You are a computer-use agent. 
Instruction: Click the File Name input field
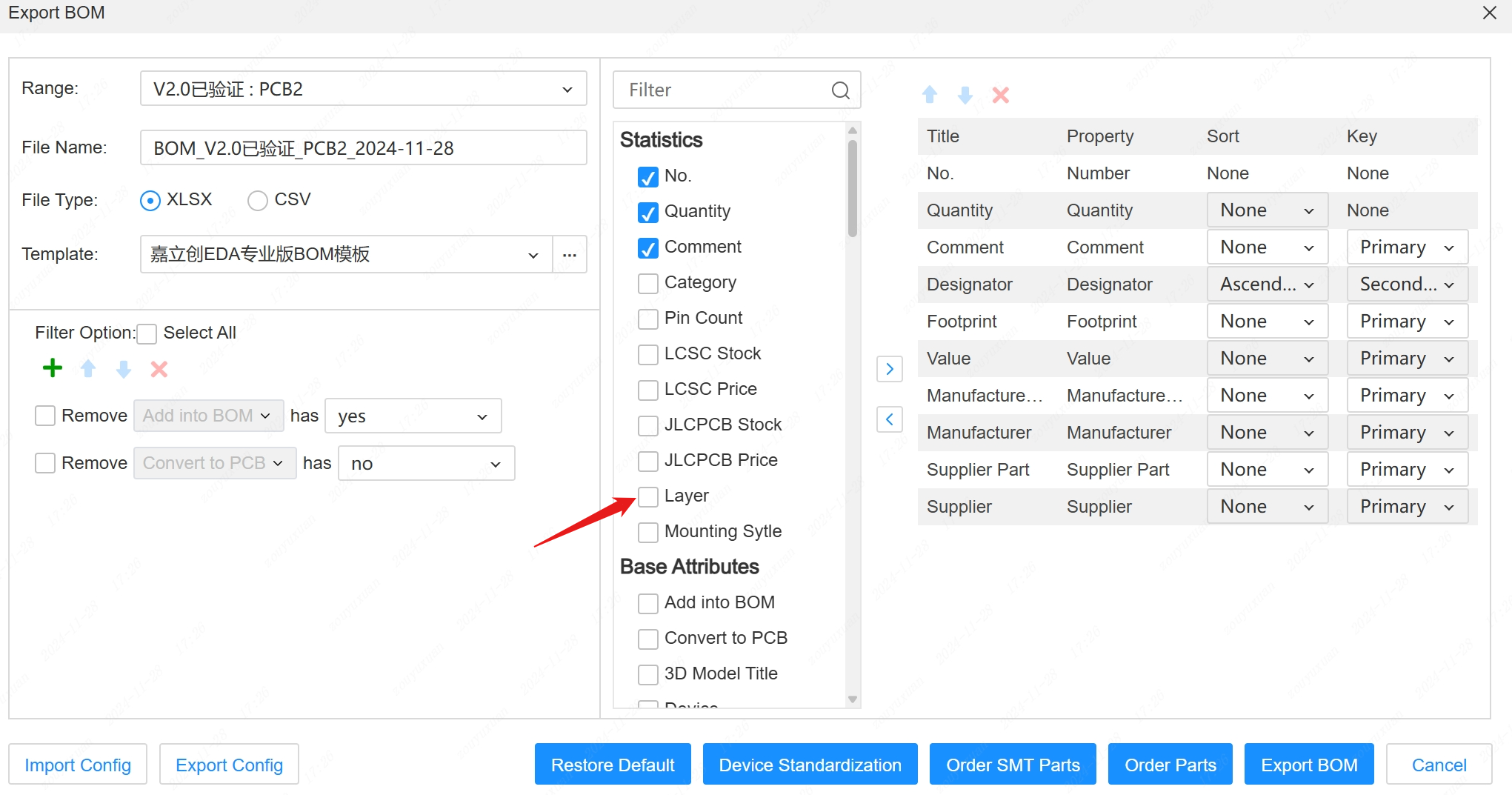click(363, 148)
